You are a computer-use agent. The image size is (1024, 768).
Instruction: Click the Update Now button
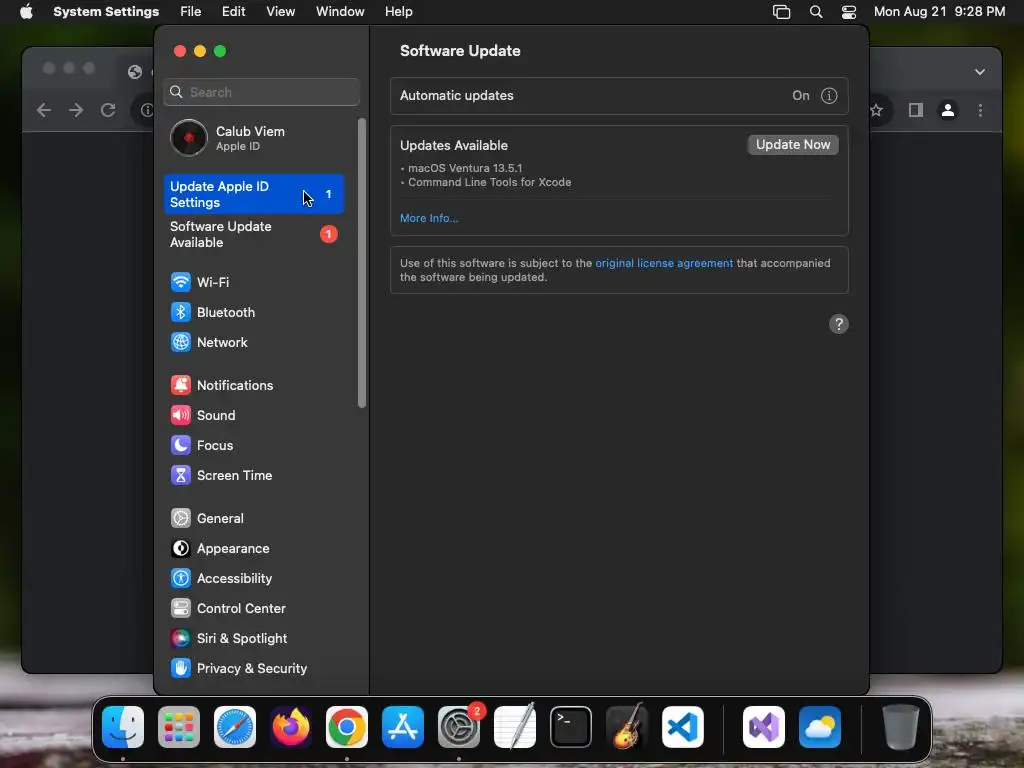(x=793, y=145)
